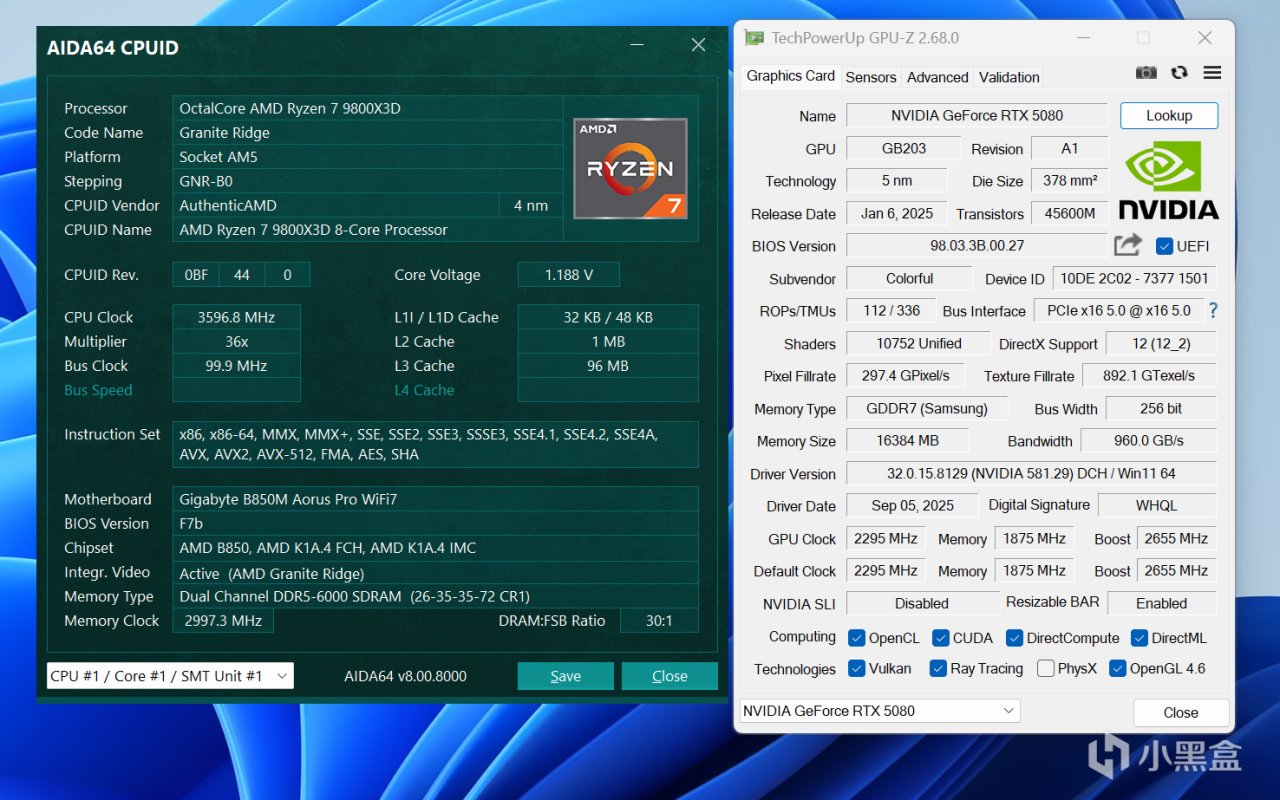Click the Close button at GPU-Z bottom

coord(1180,713)
